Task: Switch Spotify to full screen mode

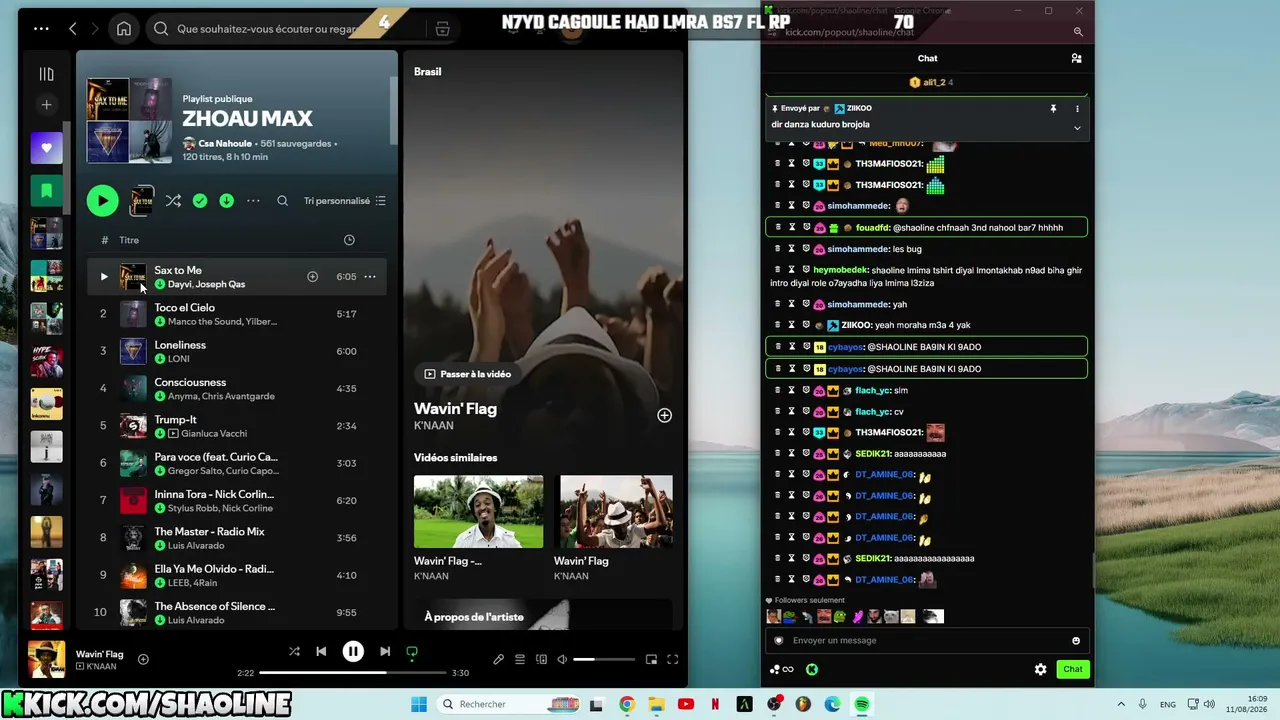Action: coord(673,660)
